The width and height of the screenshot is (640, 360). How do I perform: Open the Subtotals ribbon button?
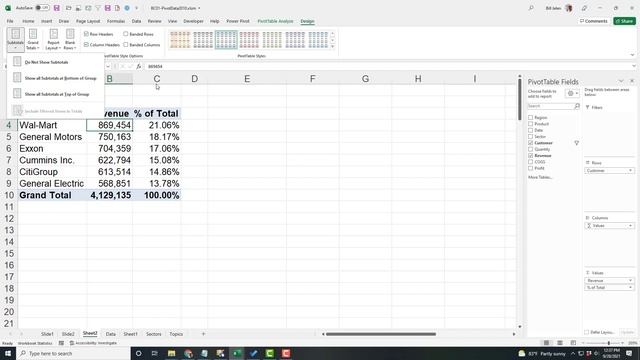pyautogui.click(x=15, y=40)
